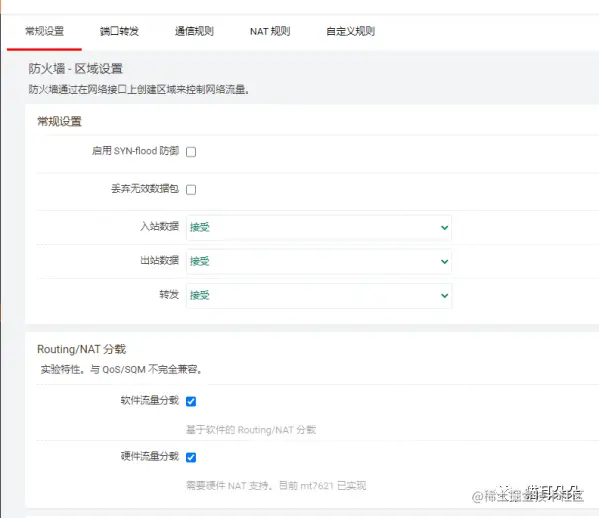The image size is (599, 518).
Task: Click the 丢弃无效数据包 label
Action: coord(145,189)
